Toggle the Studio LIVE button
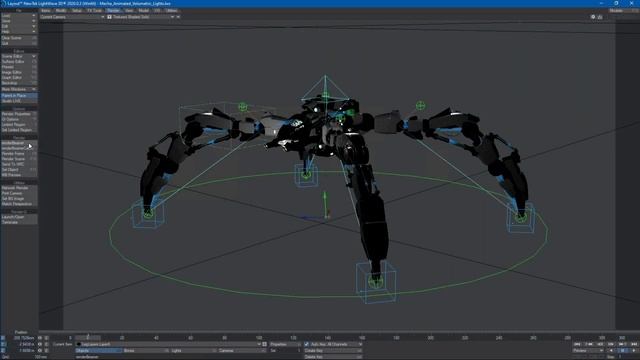Viewport: 640px width, 360px height. point(19,101)
